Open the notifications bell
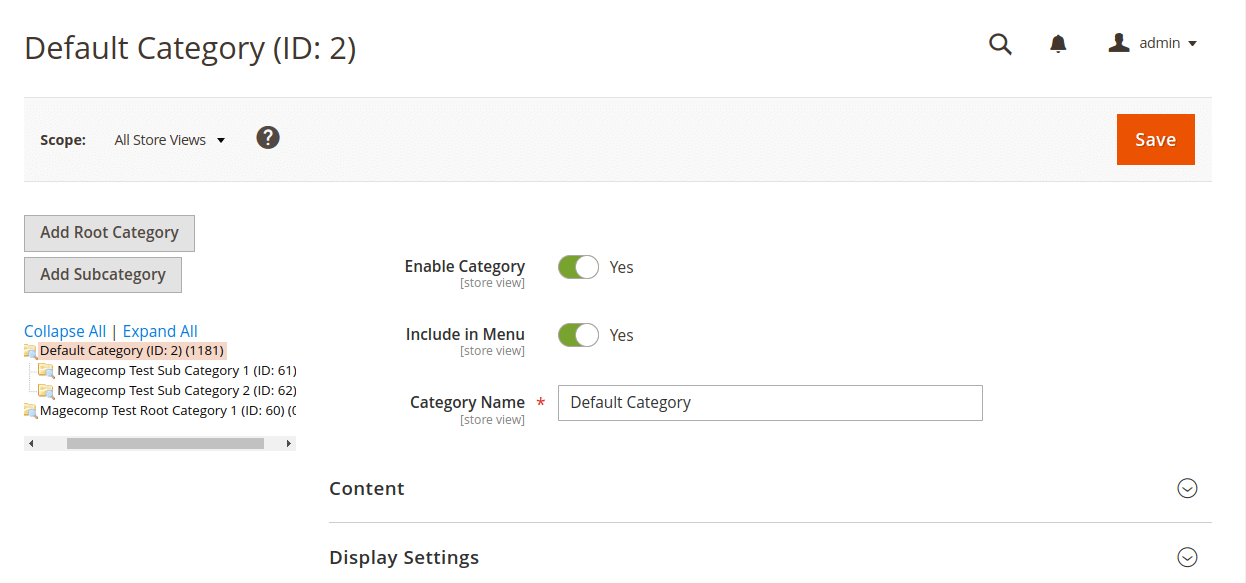The width and height of the screenshot is (1246, 583). point(1058,44)
